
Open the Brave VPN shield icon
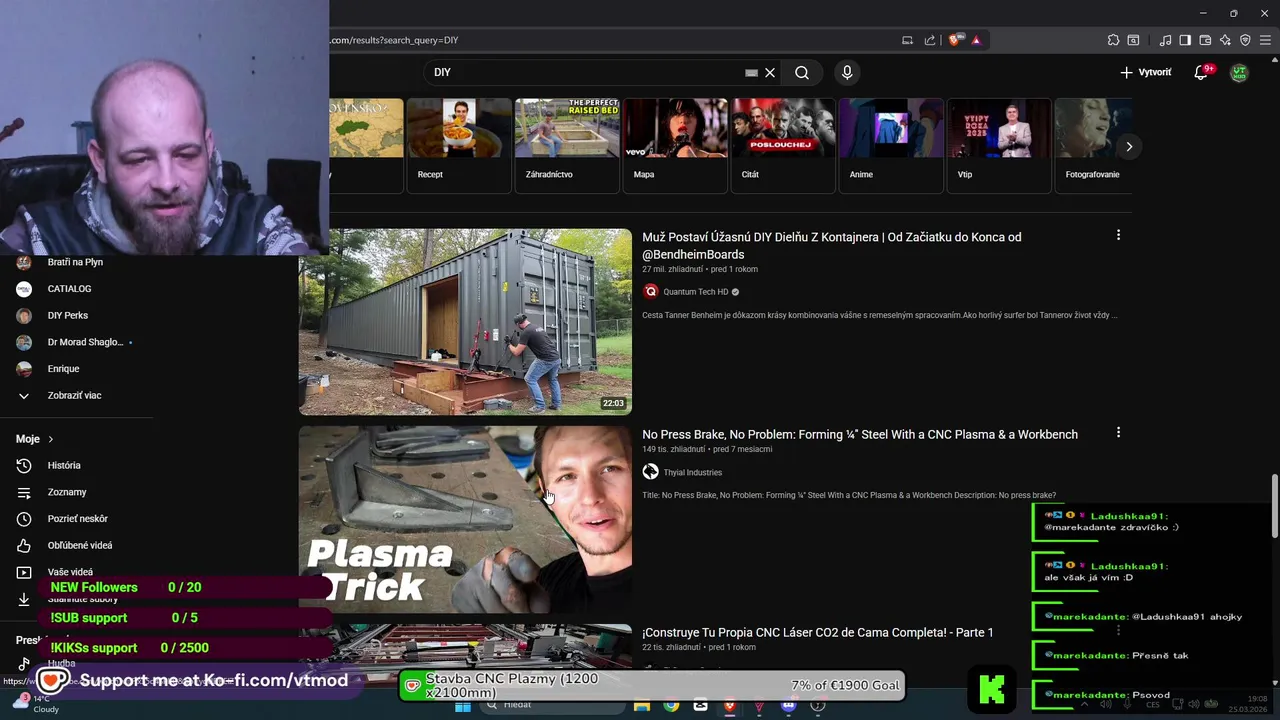tap(1245, 40)
